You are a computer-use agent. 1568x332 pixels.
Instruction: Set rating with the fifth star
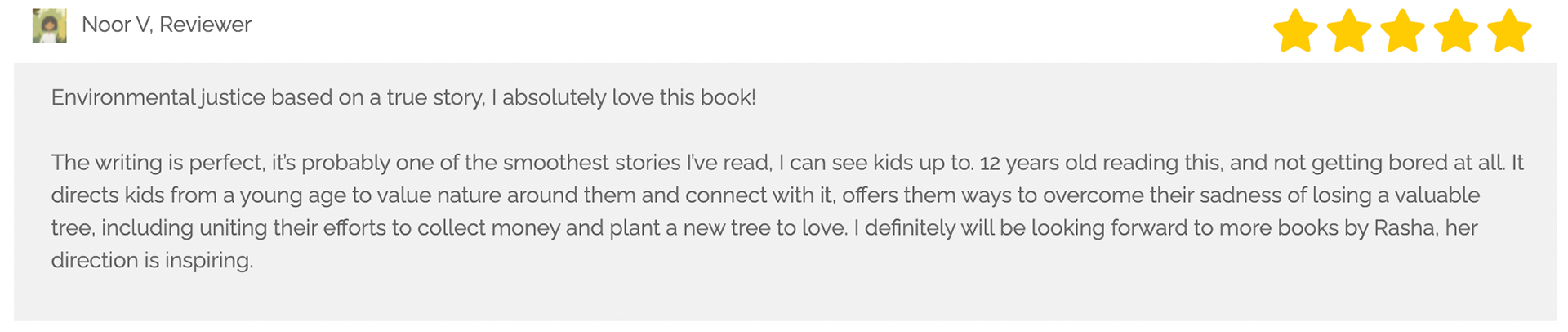(x=1509, y=31)
